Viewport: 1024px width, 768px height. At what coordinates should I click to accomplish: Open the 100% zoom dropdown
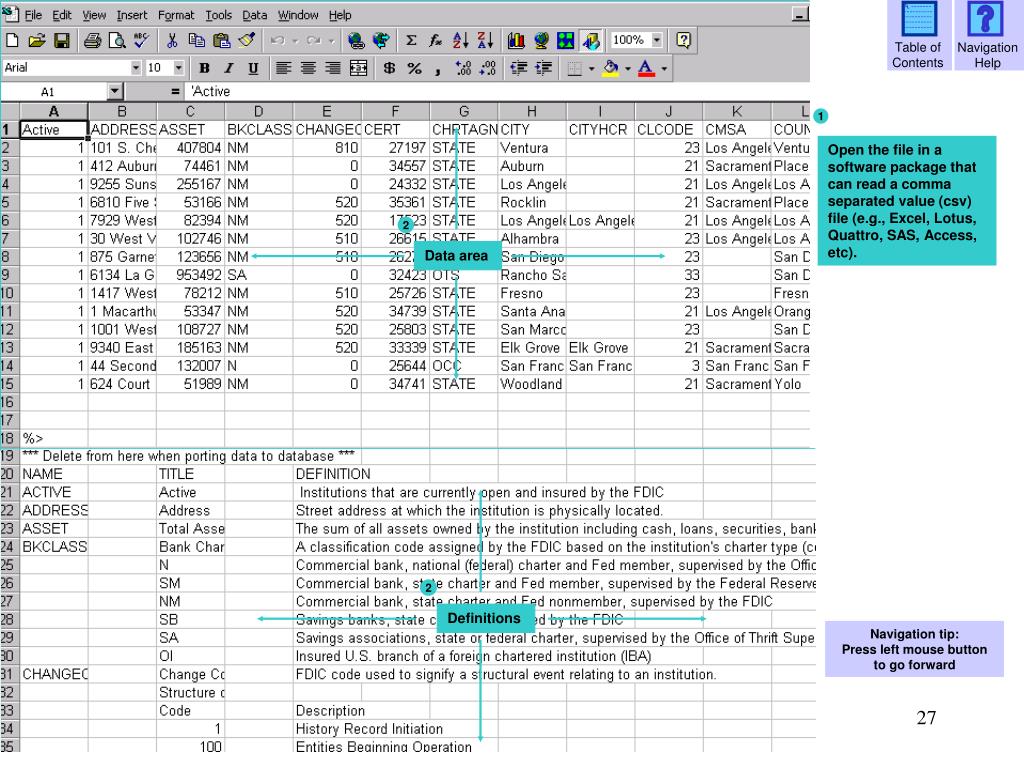657,40
